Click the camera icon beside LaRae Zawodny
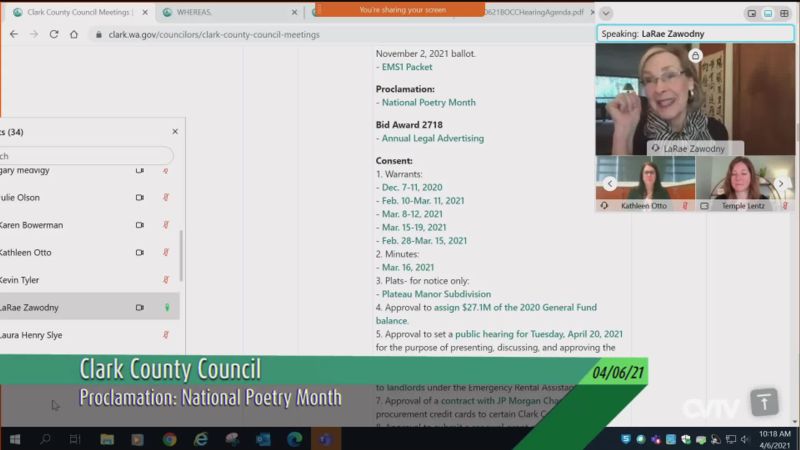This screenshot has width=800, height=450. coord(140,308)
